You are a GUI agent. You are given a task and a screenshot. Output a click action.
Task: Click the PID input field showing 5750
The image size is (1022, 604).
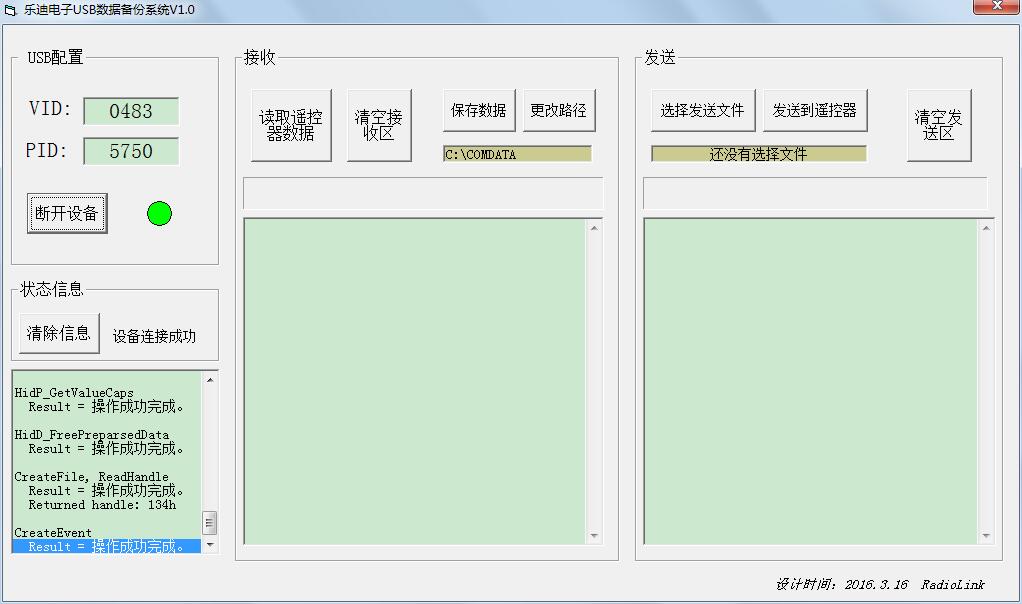131,151
